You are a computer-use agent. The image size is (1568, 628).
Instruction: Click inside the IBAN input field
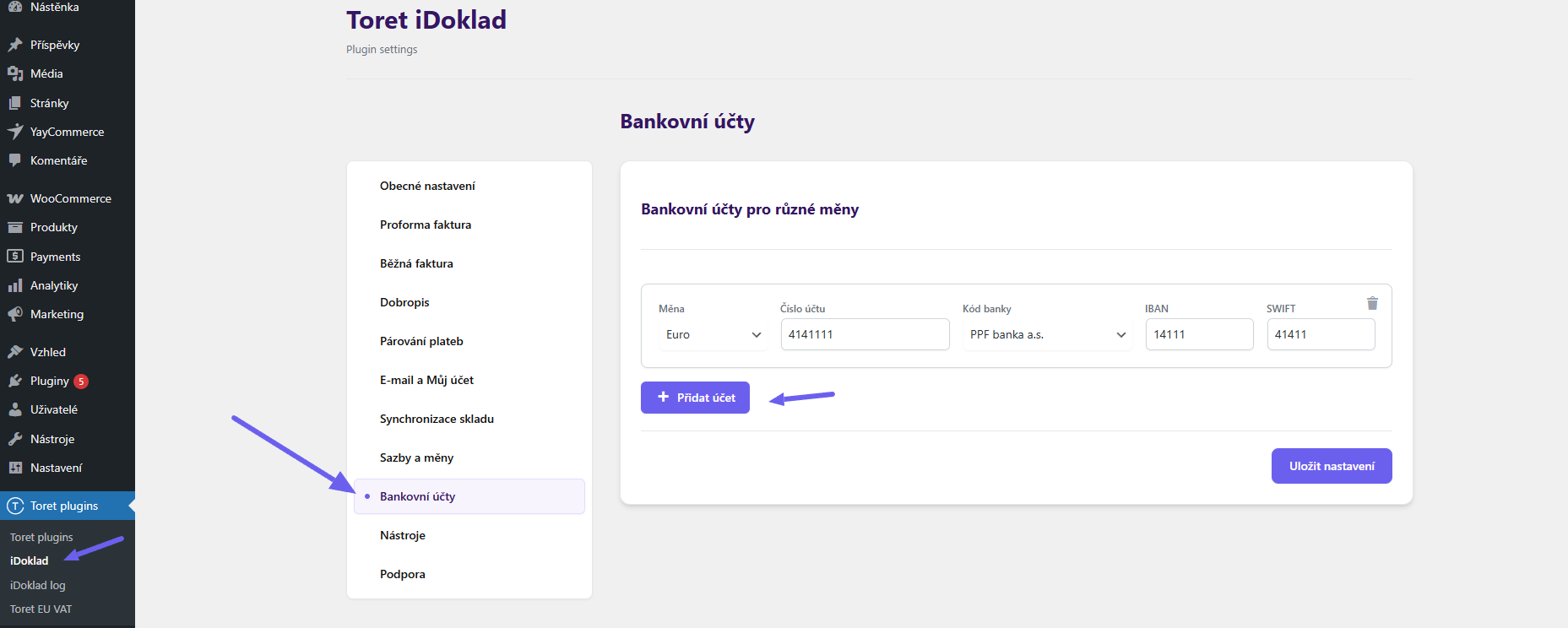tap(1199, 334)
